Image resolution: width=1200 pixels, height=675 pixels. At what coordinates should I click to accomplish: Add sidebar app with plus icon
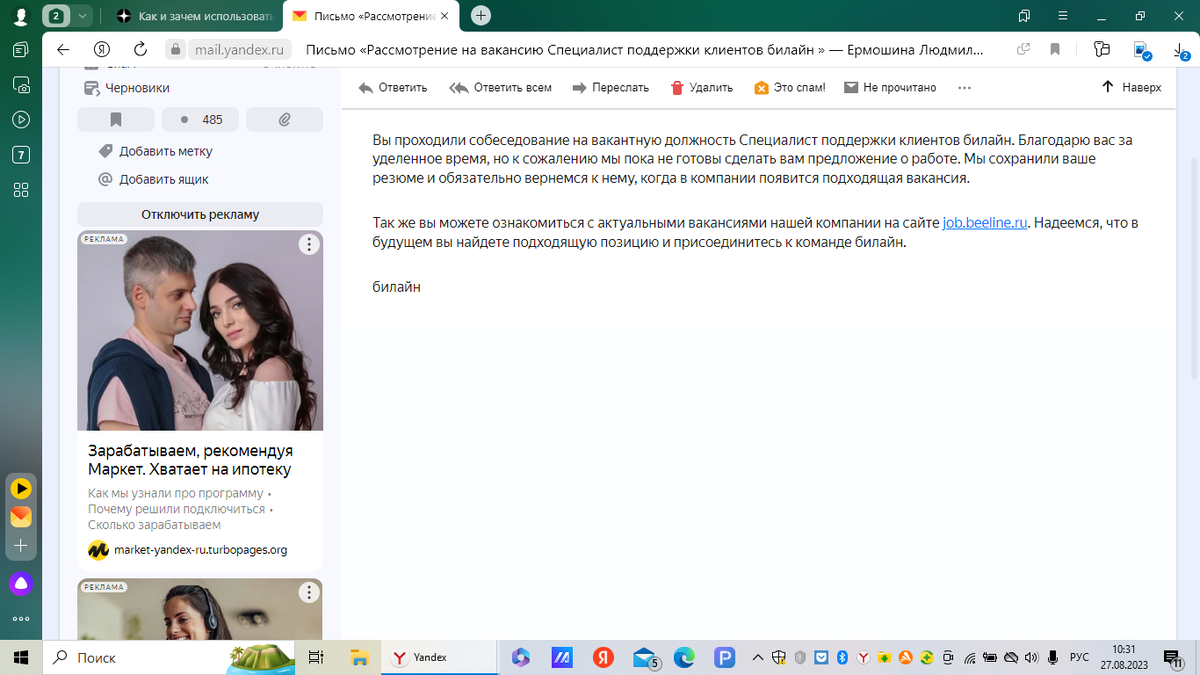pos(21,546)
